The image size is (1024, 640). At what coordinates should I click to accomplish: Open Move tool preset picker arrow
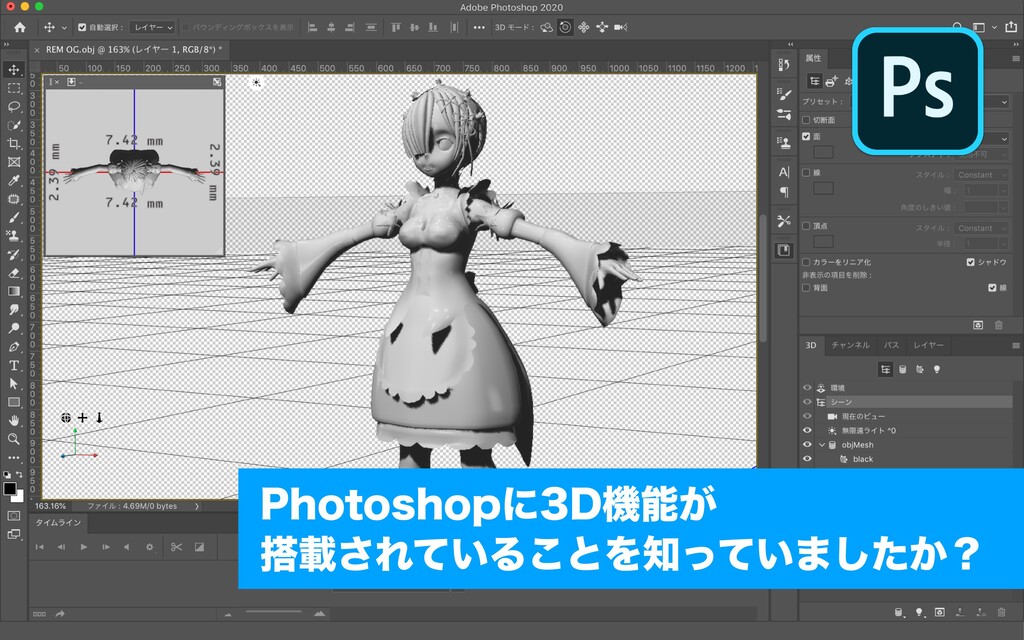[64, 27]
